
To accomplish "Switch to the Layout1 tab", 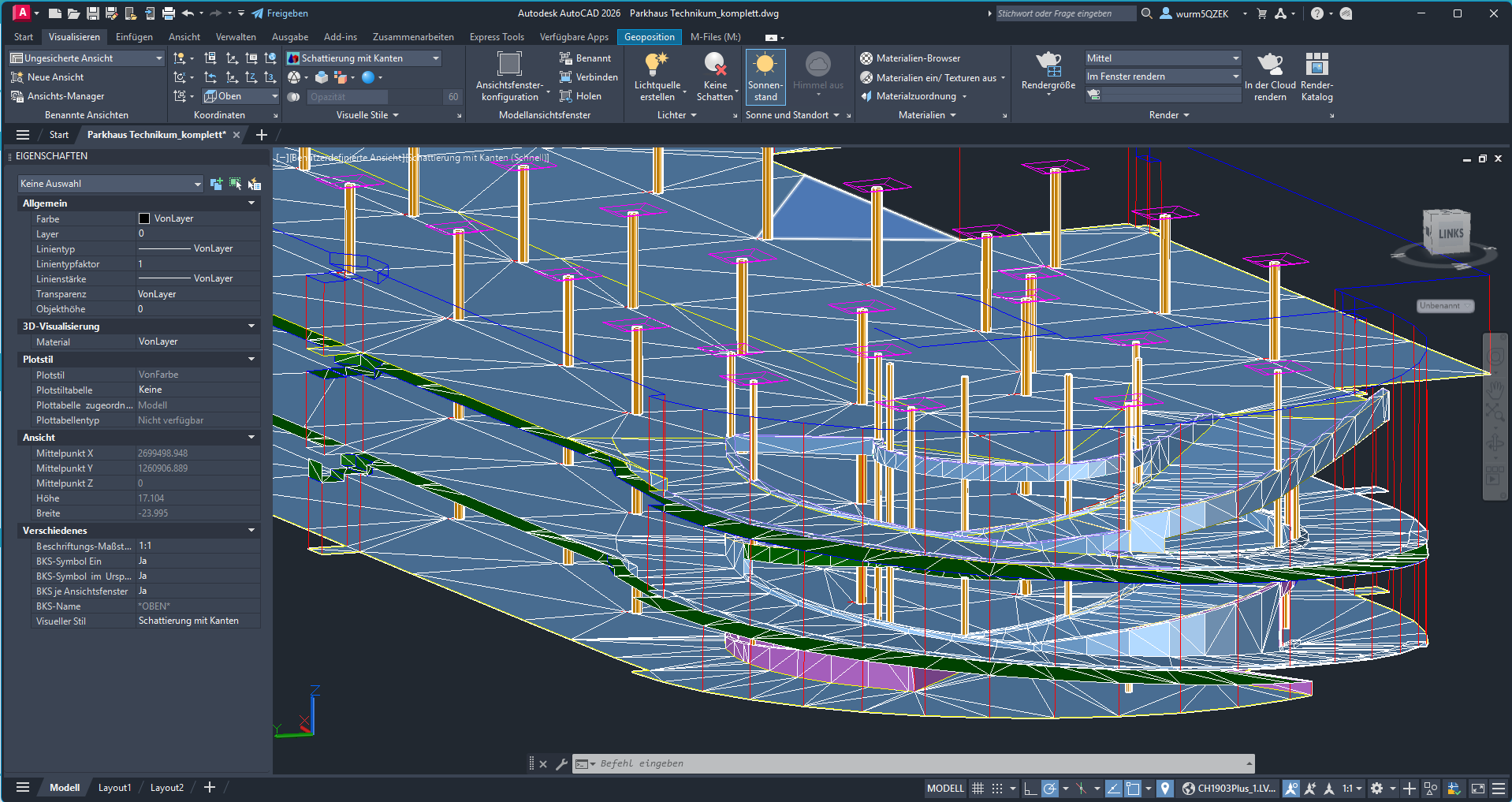I will [x=114, y=788].
